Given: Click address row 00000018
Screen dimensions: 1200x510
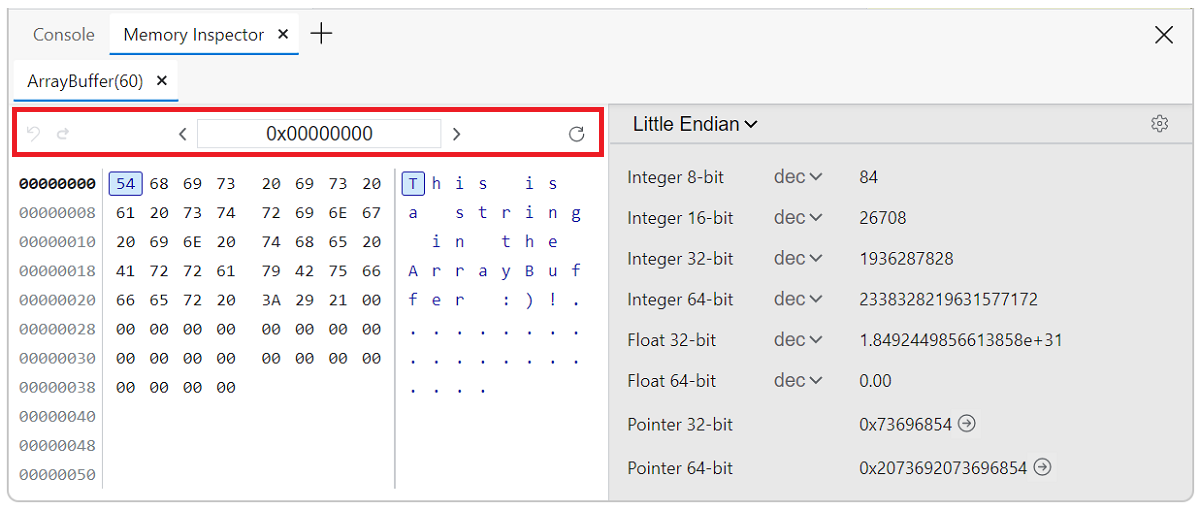Looking at the screenshot, I should click(x=57, y=271).
